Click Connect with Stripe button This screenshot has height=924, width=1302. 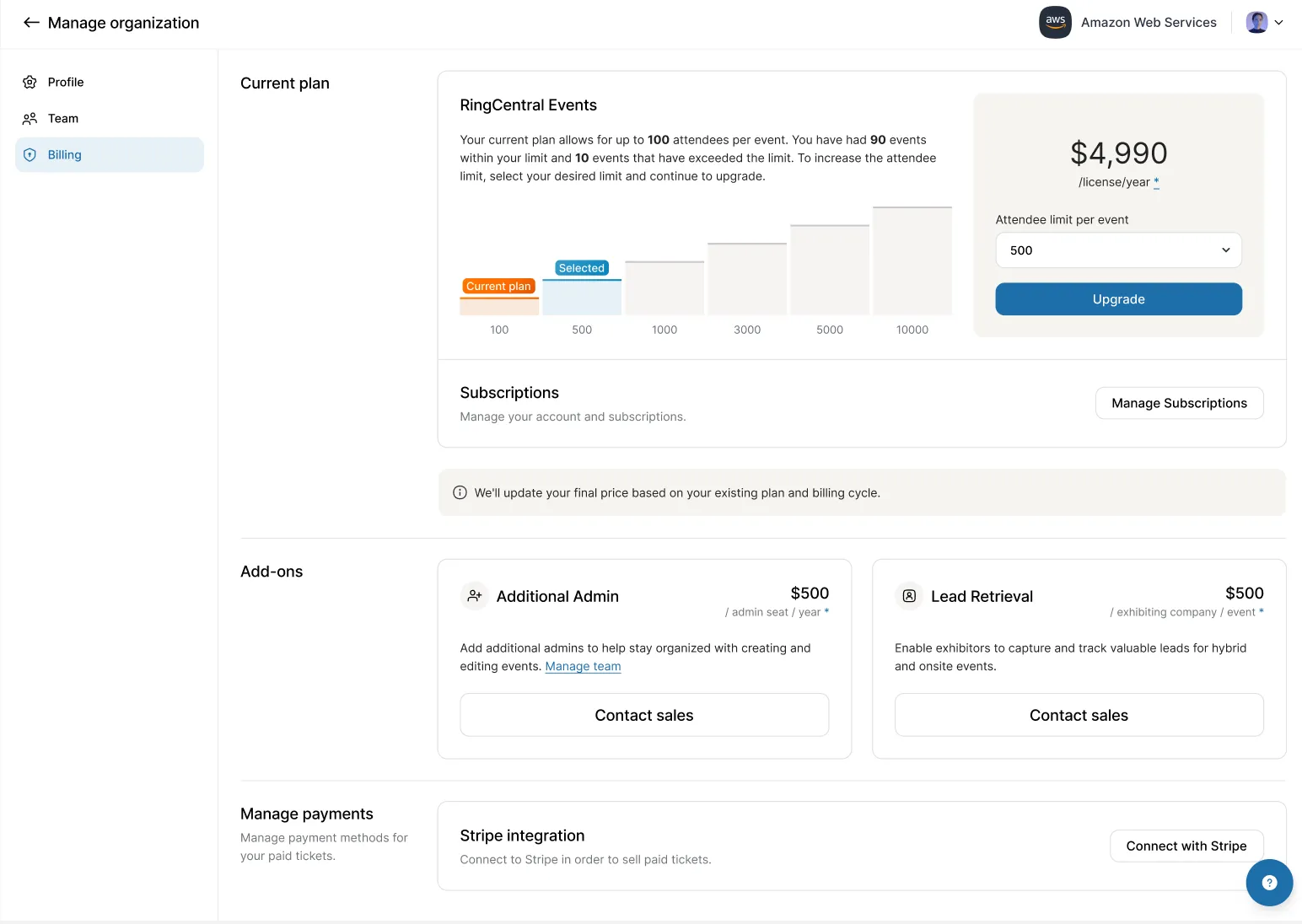coord(1186,846)
